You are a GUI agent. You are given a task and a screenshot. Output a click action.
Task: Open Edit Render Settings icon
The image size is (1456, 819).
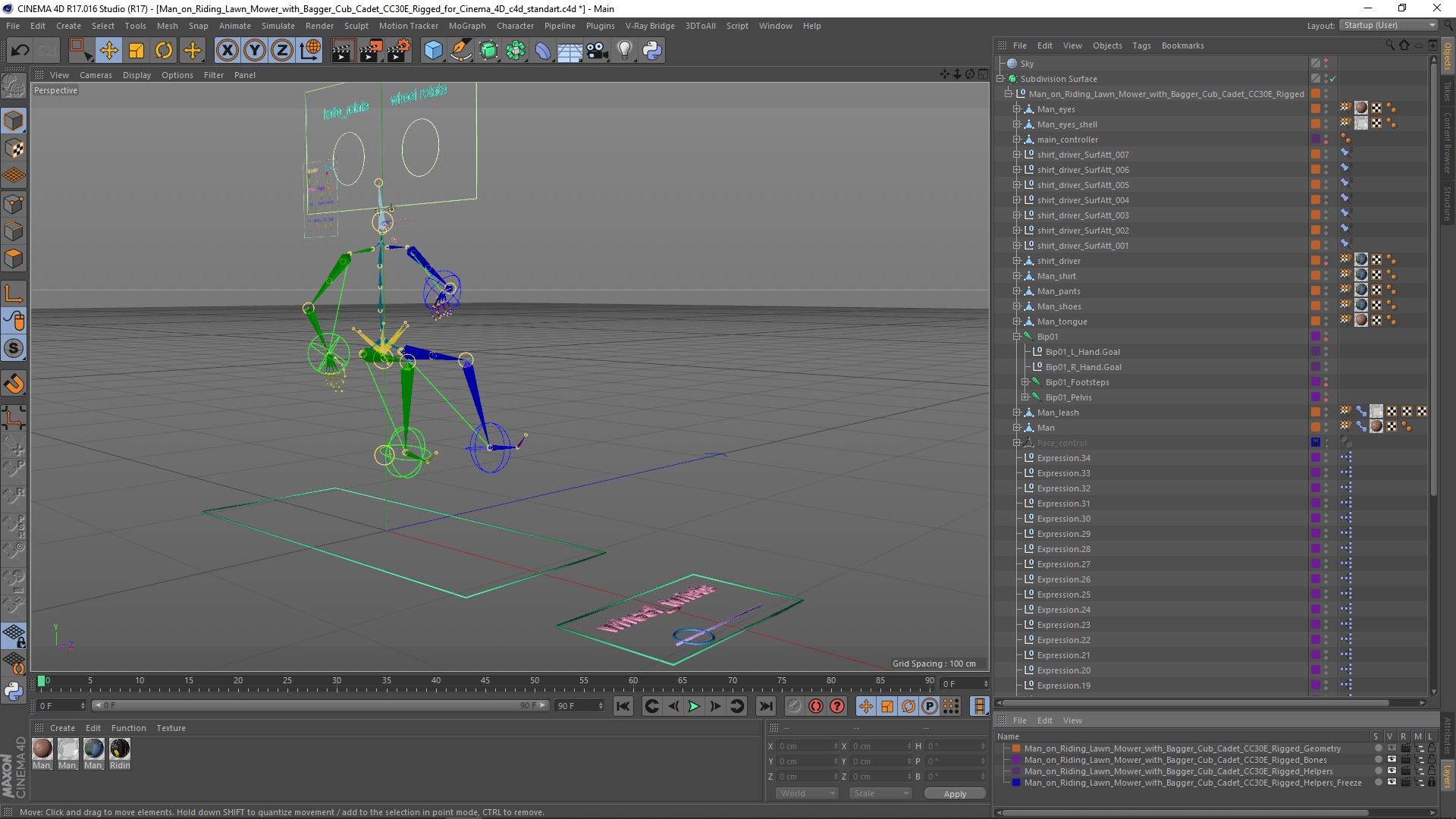click(x=398, y=51)
